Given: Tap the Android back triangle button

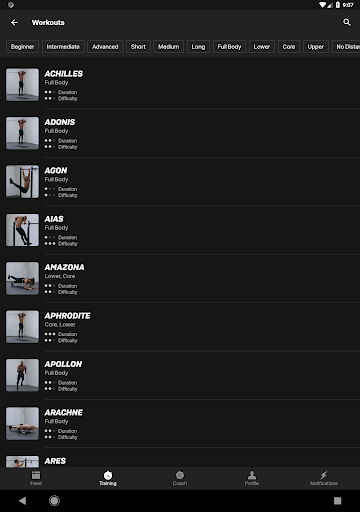Looking at the screenshot, I should 22,501.
